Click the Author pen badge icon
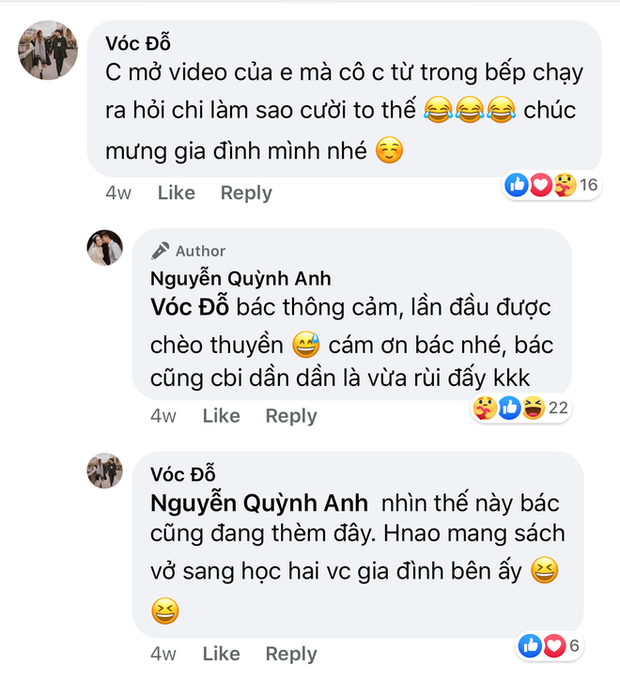This screenshot has height=679, width=620. pyautogui.click(x=160, y=251)
